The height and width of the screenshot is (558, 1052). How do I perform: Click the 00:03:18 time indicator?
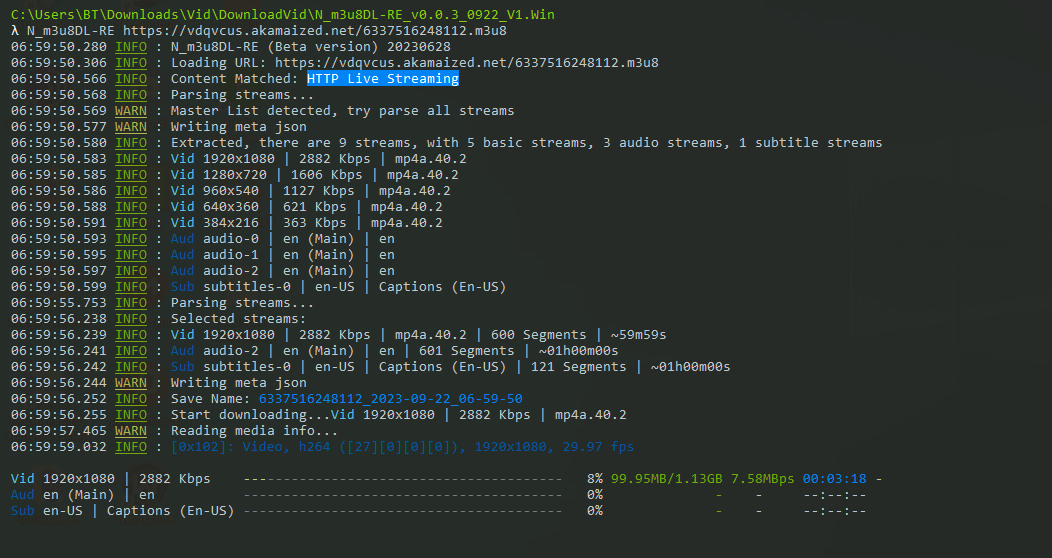[834, 479]
